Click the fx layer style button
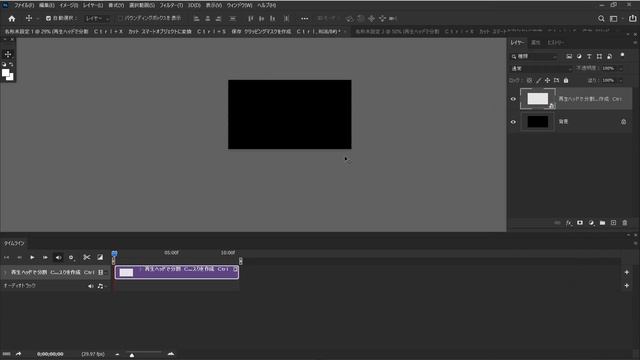640x360 pixels. pyautogui.click(x=569, y=223)
